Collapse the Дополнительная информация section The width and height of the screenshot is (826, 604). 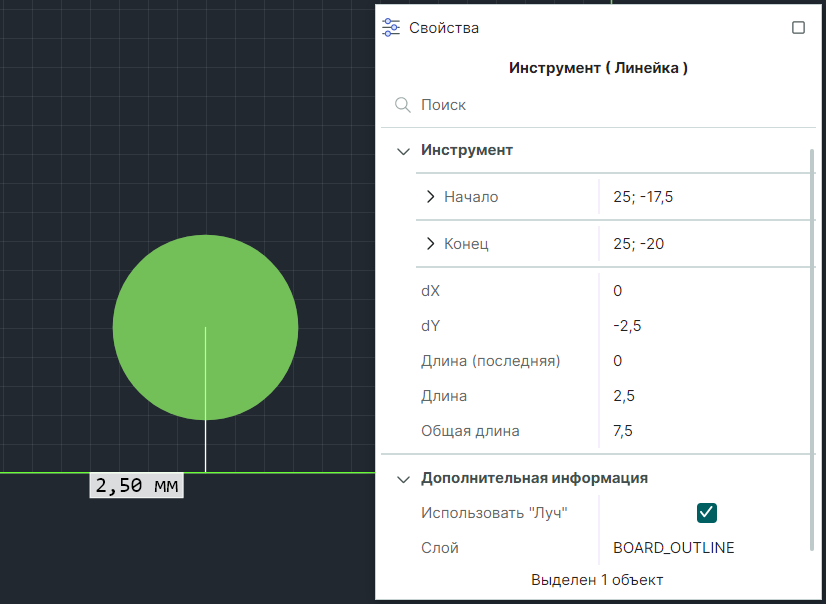tap(404, 479)
